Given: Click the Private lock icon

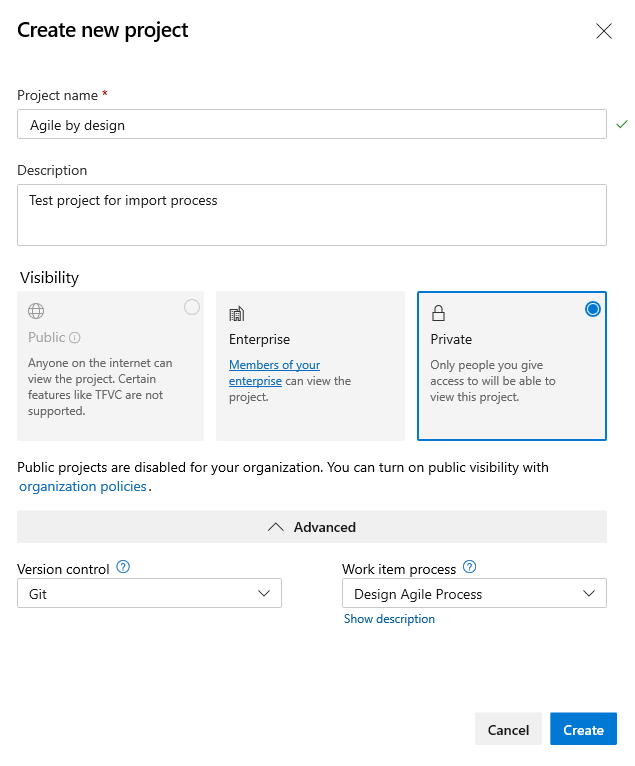Looking at the screenshot, I should click(x=438, y=313).
